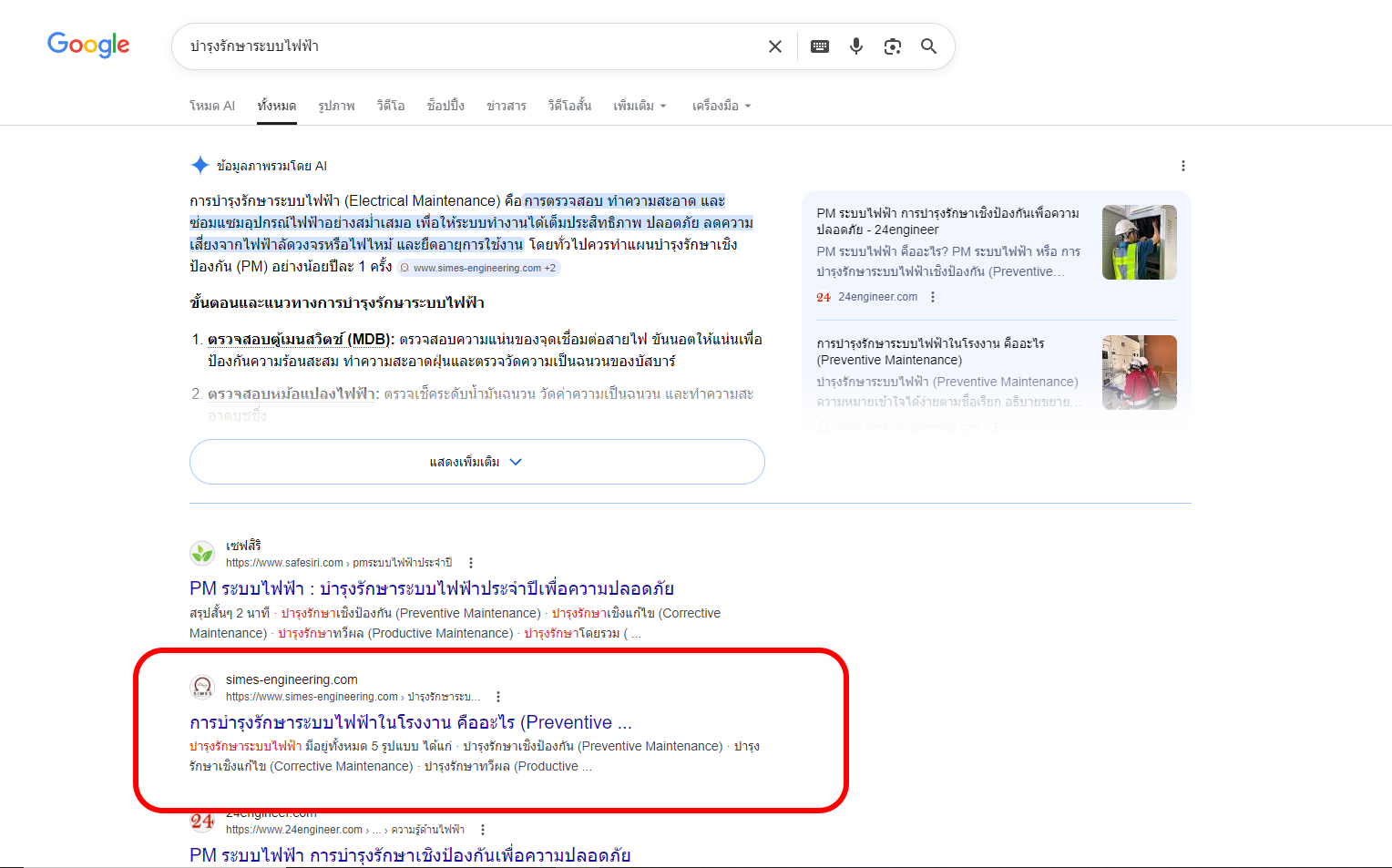The height and width of the screenshot is (868, 1392).
Task: Click the Google logo
Action: (88, 45)
